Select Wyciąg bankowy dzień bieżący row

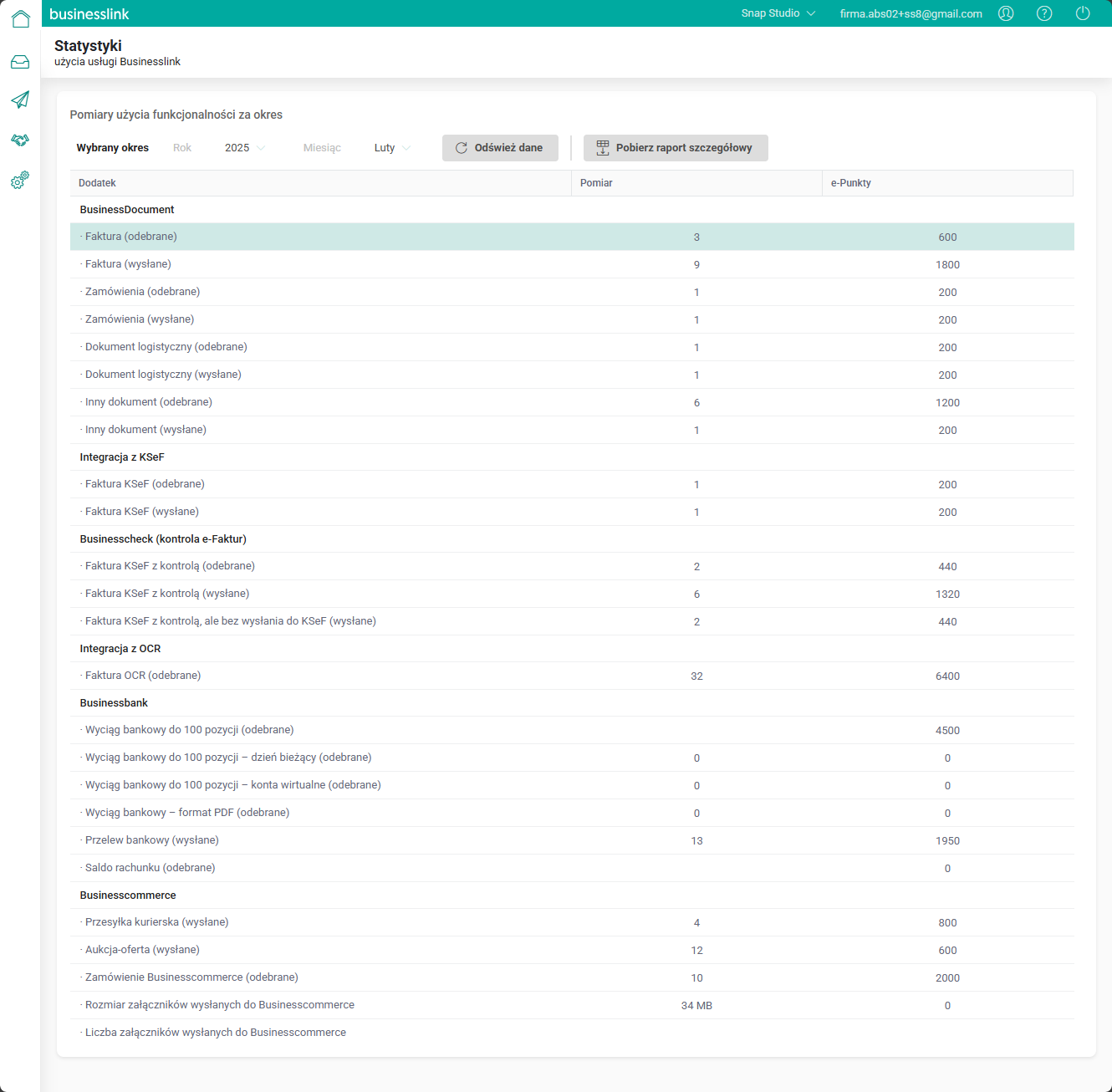572,758
